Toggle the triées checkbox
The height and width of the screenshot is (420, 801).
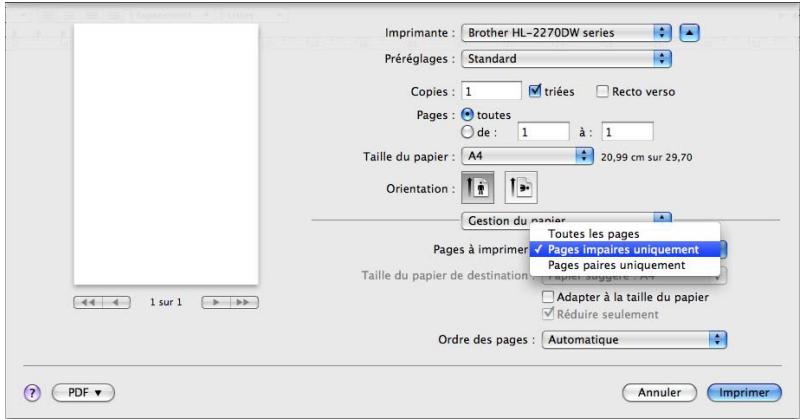tap(534, 91)
